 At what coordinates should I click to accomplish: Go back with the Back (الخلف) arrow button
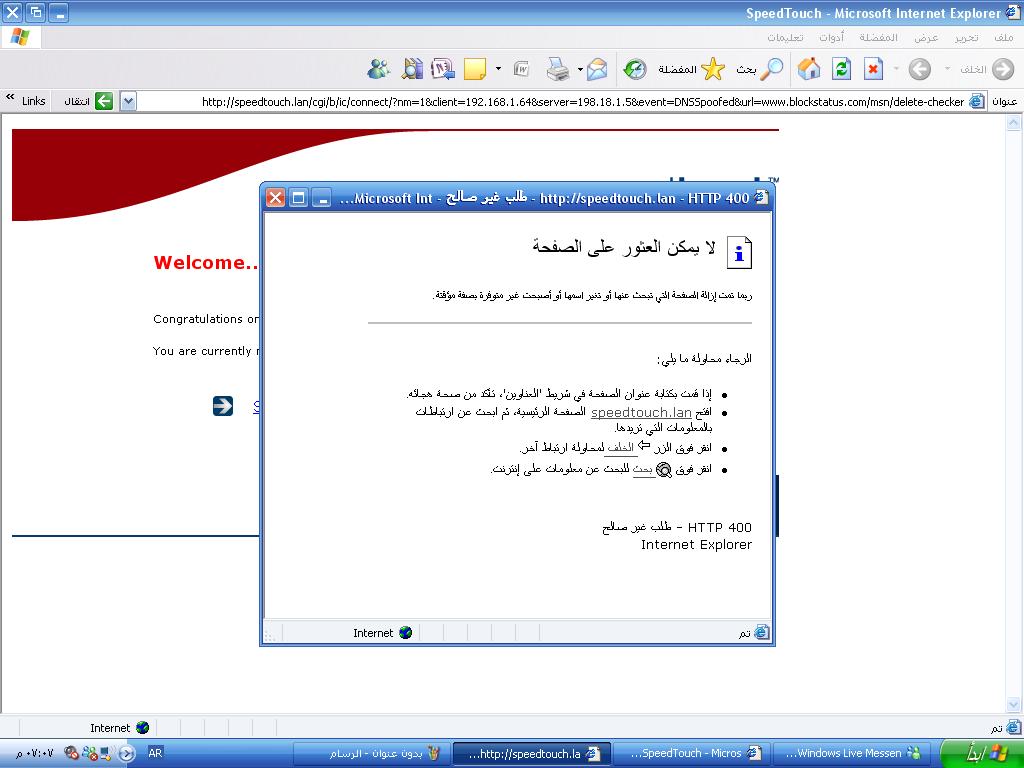(x=987, y=69)
